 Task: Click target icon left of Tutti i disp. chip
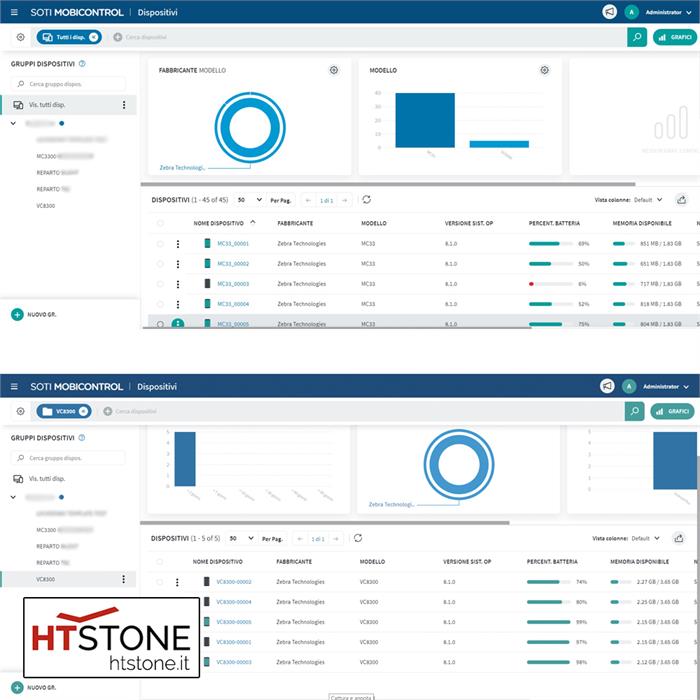[x=21, y=37]
